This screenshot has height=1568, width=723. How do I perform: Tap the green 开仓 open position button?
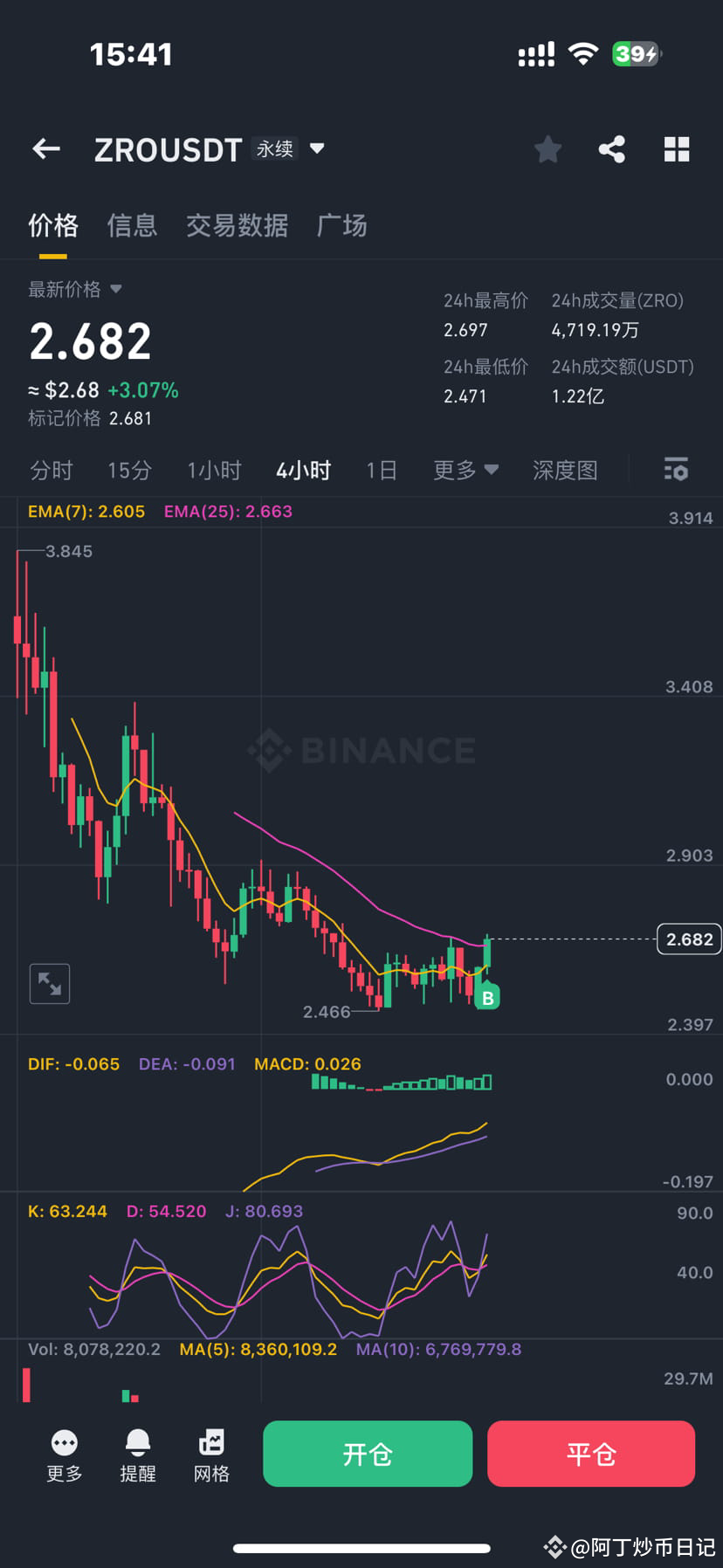(367, 1454)
